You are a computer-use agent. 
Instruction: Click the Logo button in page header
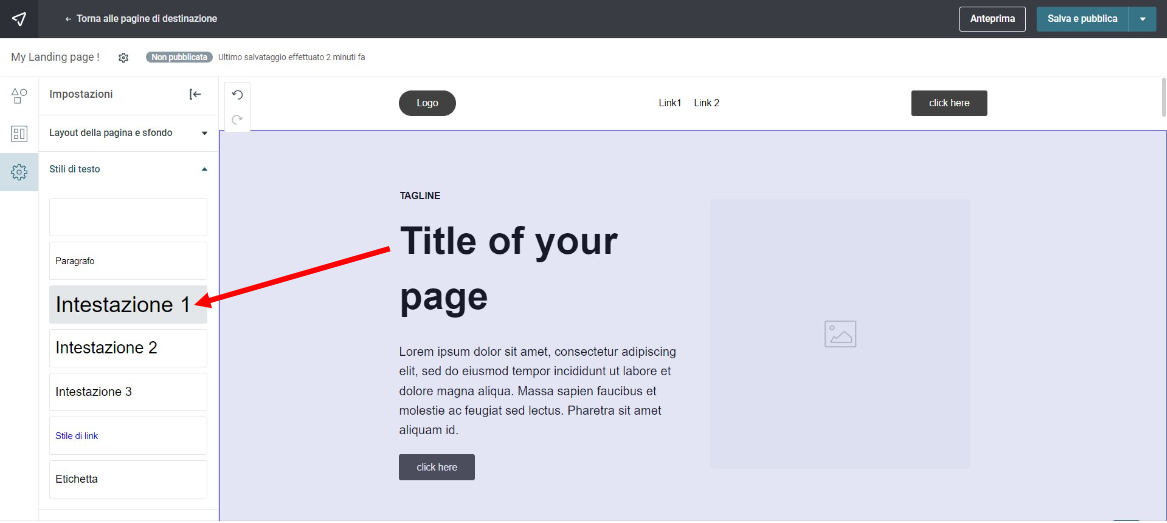click(427, 103)
